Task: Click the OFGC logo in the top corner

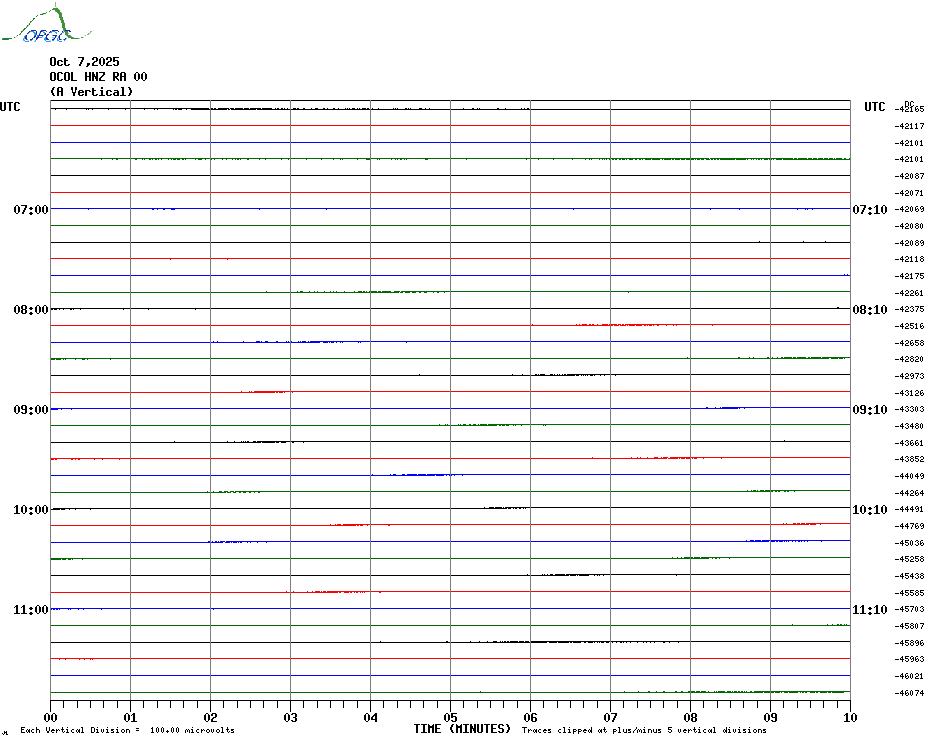Action: (37, 26)
